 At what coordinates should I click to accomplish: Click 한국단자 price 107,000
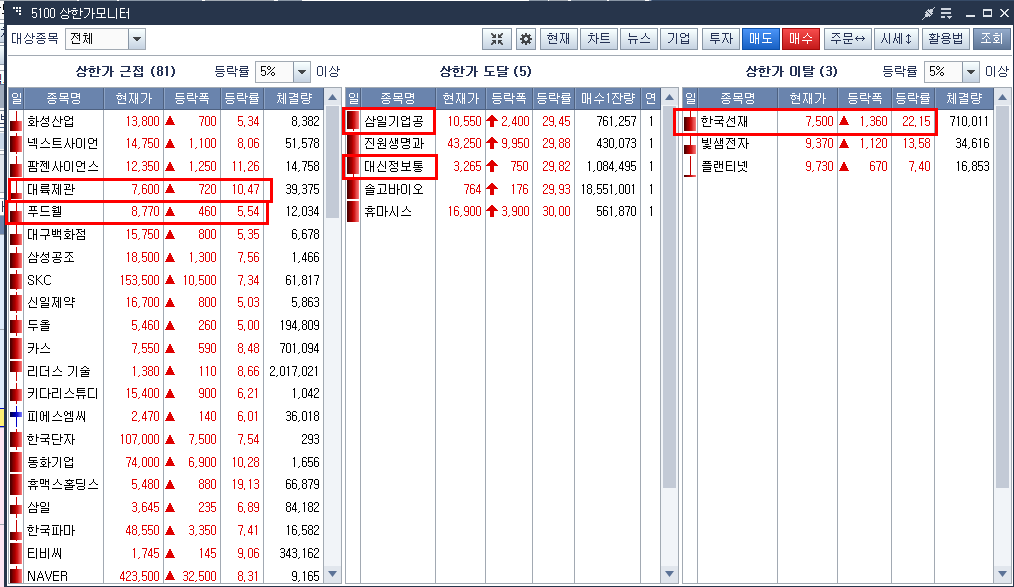tap(139, 440)
